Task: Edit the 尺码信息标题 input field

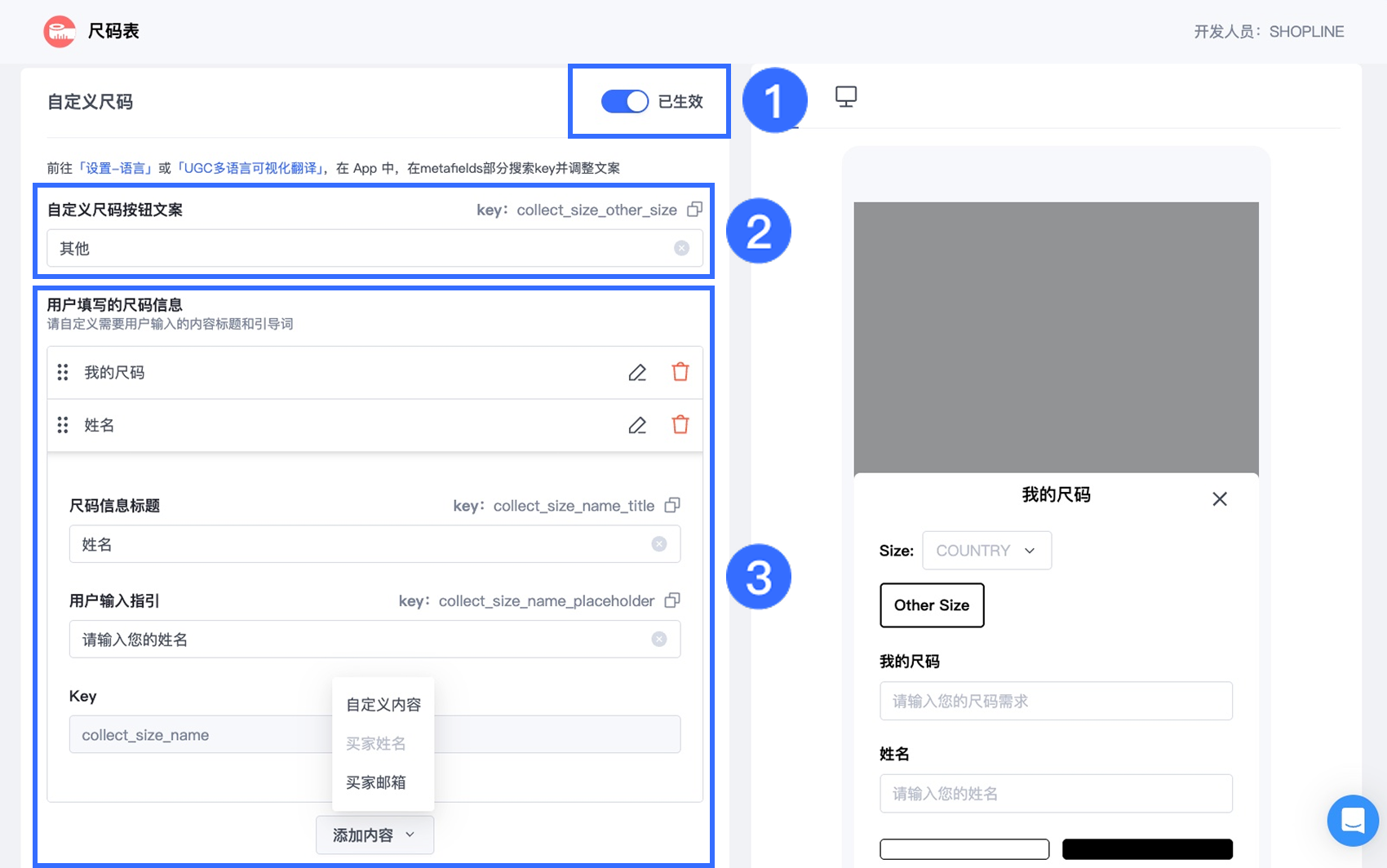Action: 374,544
